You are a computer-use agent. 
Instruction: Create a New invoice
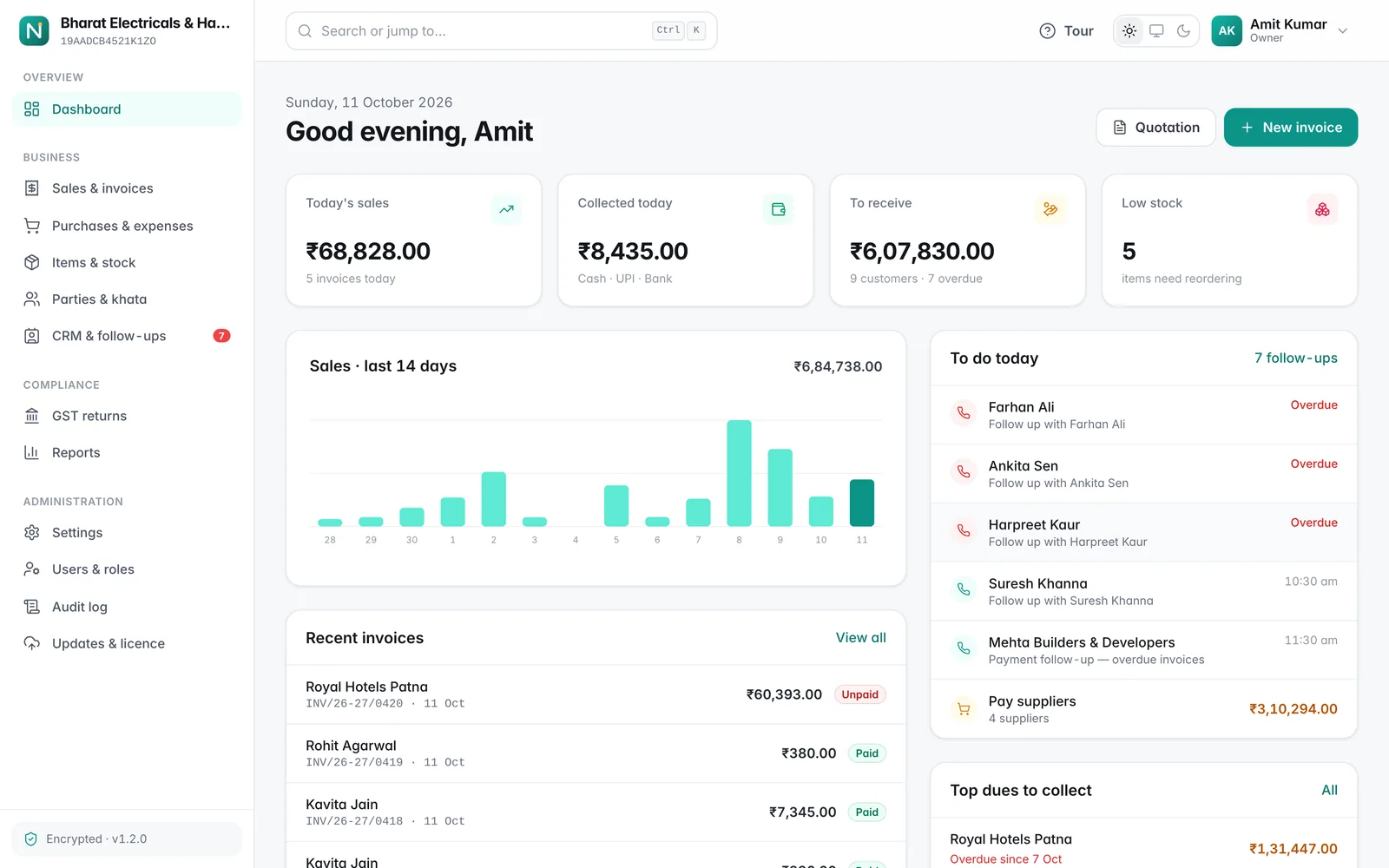(1291, 128)
